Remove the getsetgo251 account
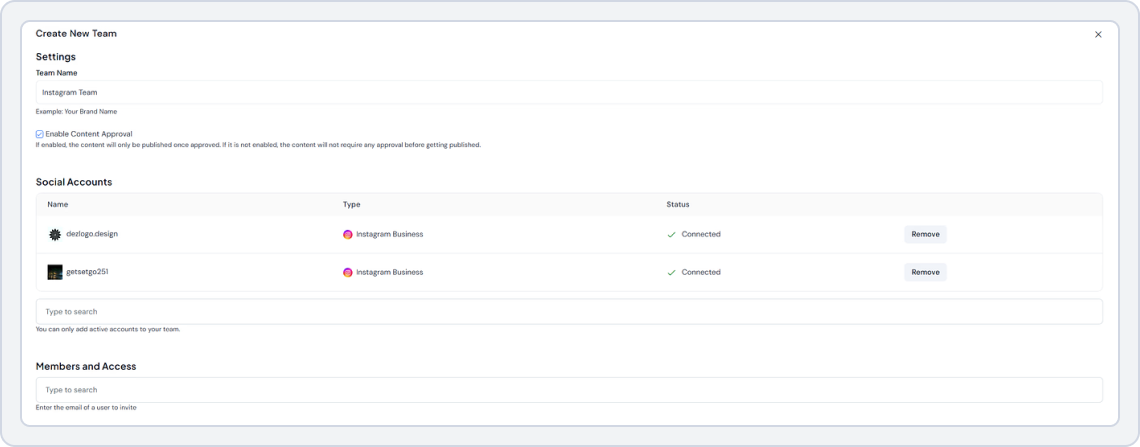The image size is (1140, 447). click(x=925, y=272)
